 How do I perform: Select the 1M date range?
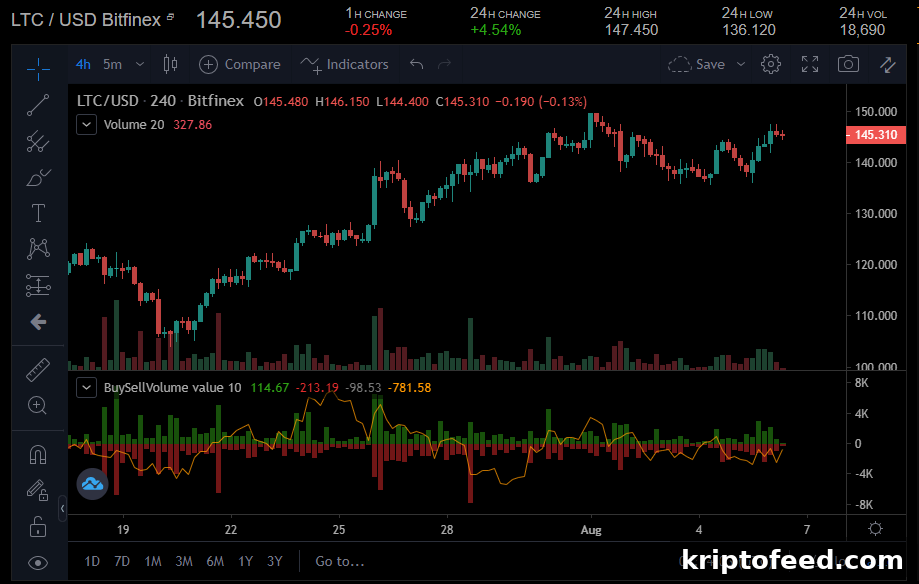(x=153, y=561)
